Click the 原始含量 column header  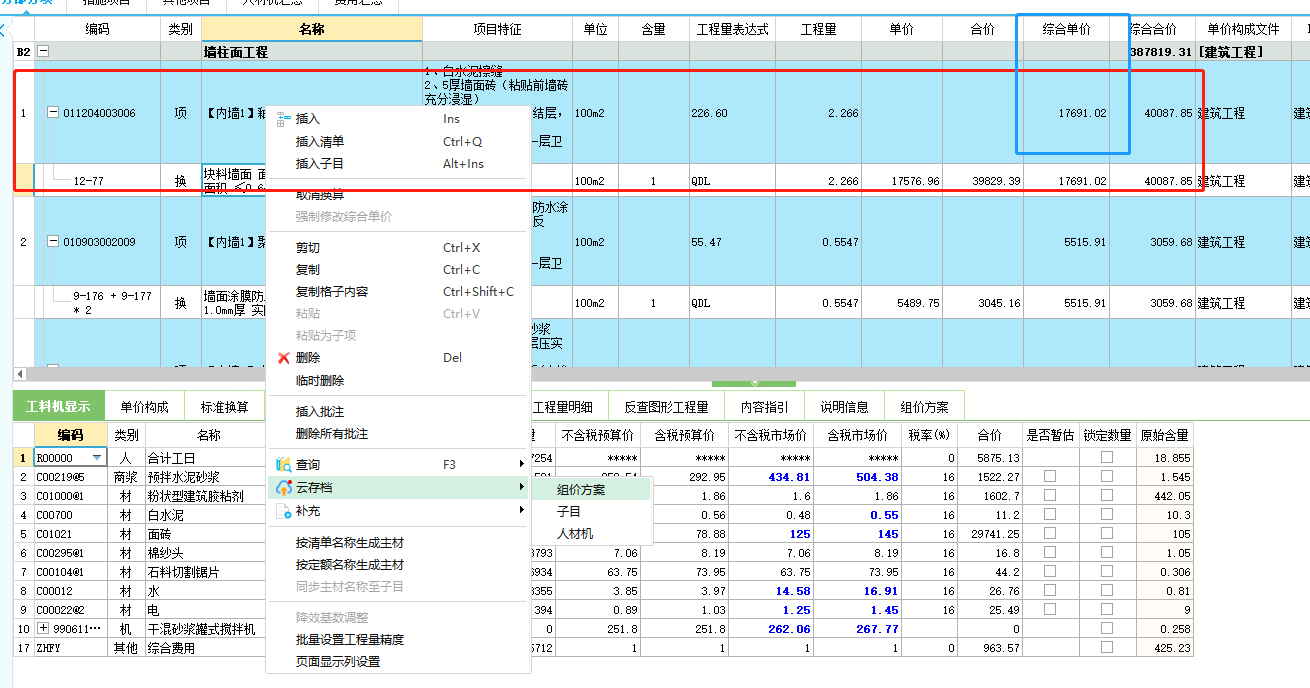1164,435
